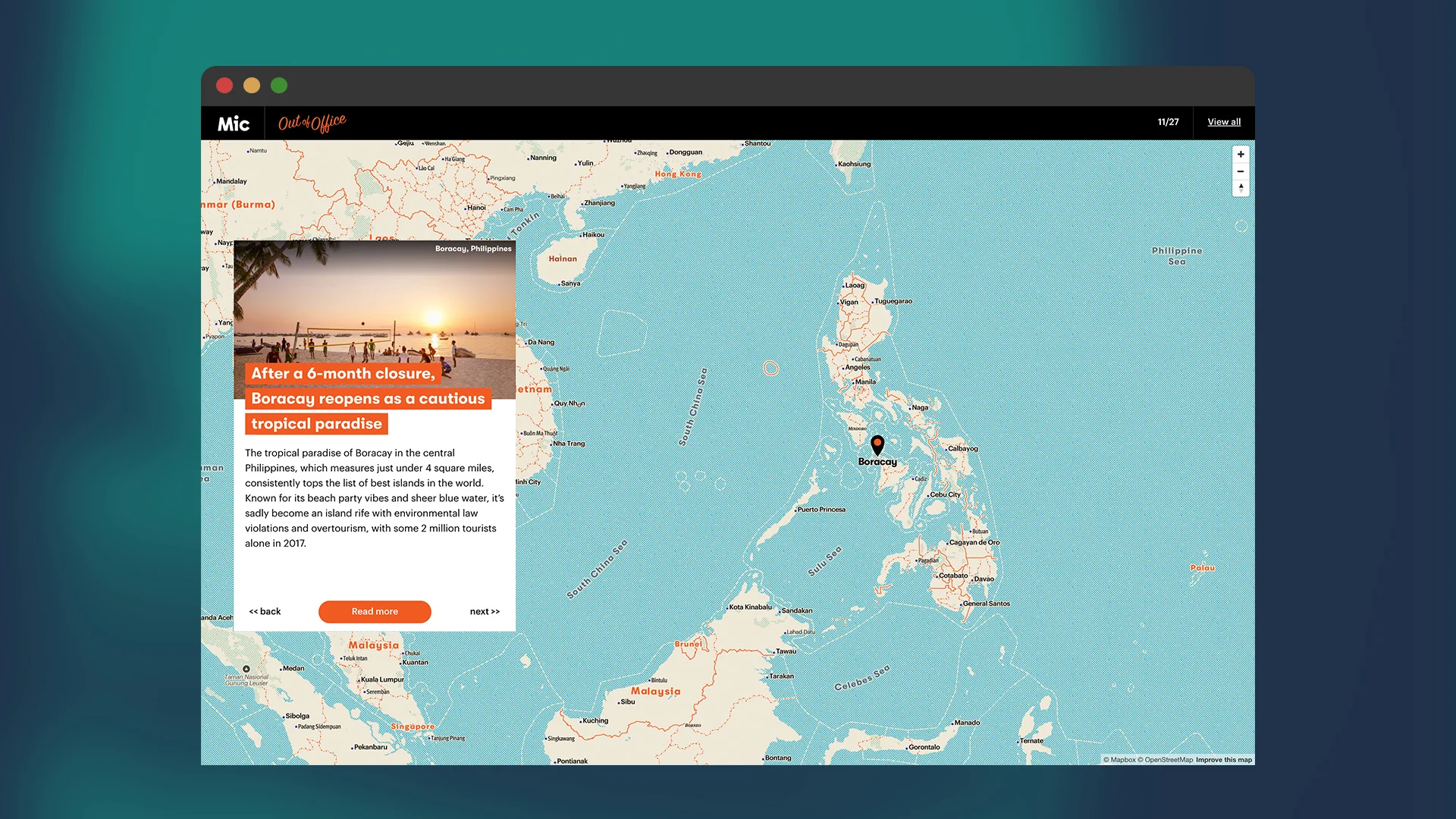Screen dimensions: 1456x819
Task: Click the Manila label on map
Action: click(x=865, y=382)
